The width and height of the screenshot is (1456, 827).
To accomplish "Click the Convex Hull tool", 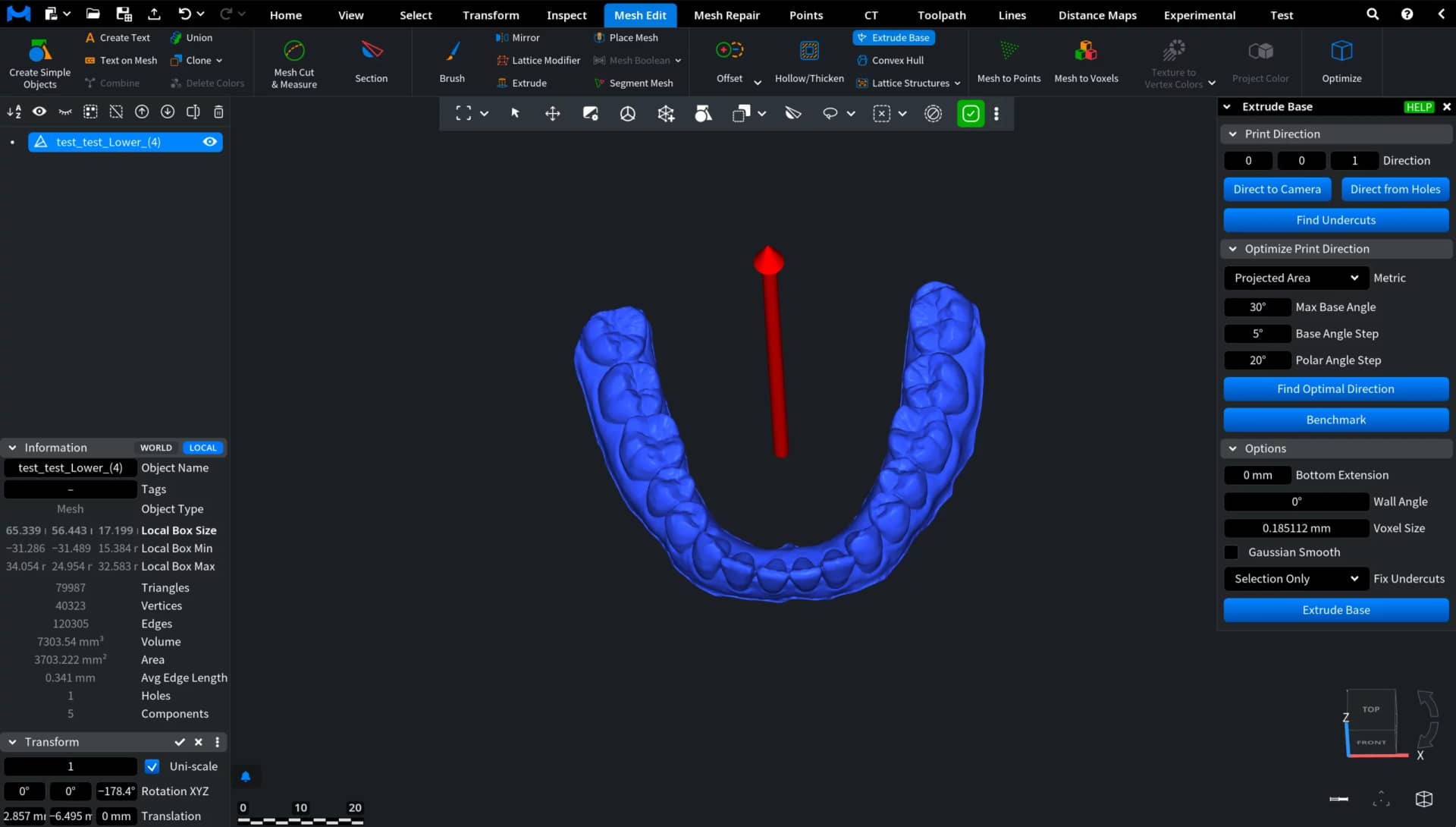I will (x=890, y=60).
